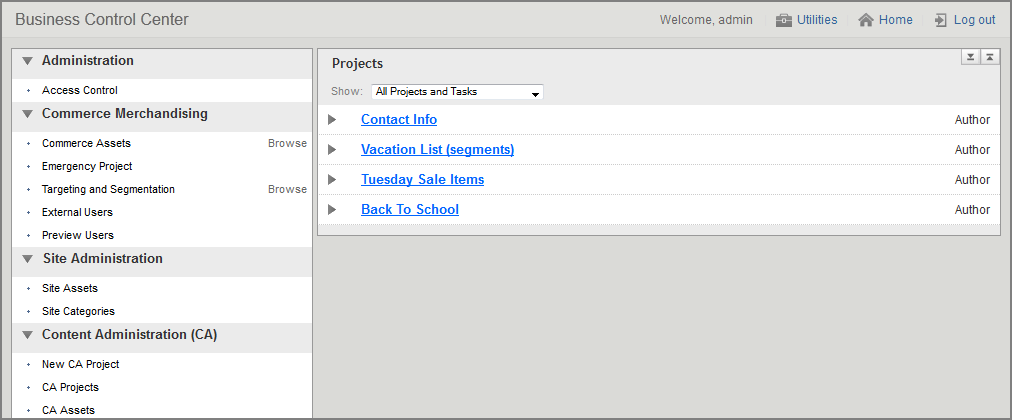Click the Home house icon
The height and width of the screenshot is (420, 1012).
click(x=866, y=20)
